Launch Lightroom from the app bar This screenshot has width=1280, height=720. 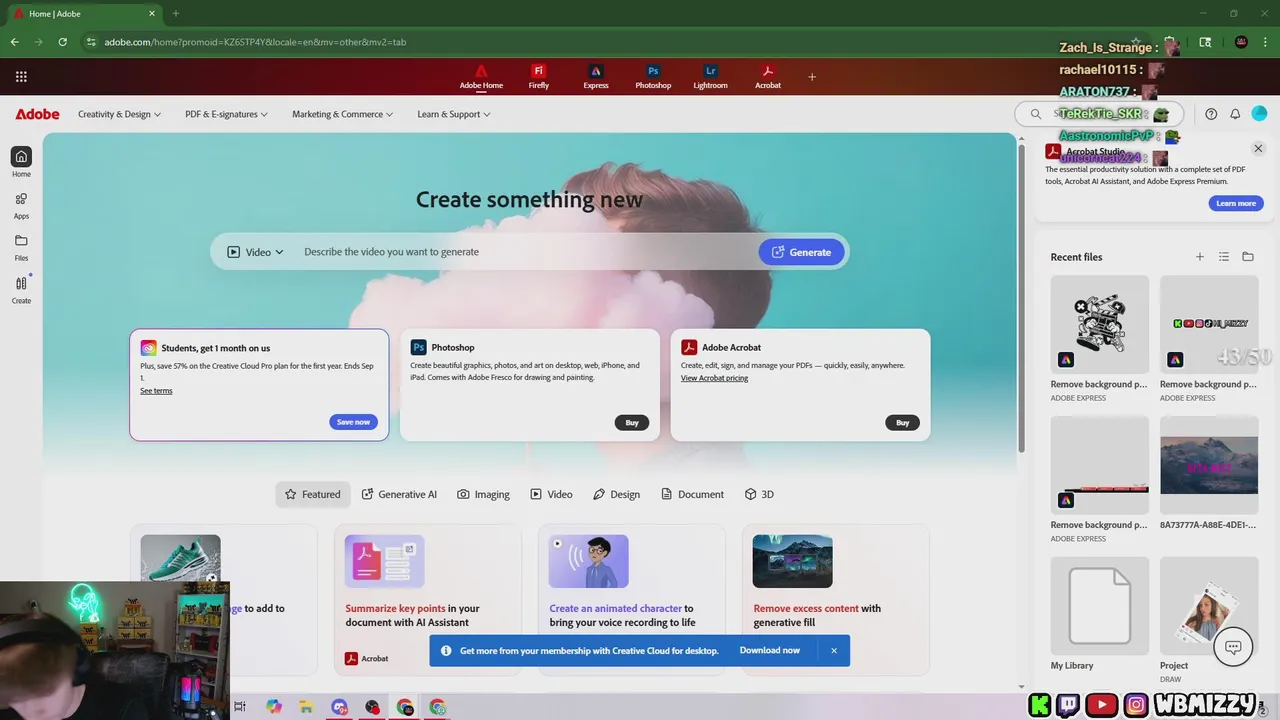pos(711,77)
